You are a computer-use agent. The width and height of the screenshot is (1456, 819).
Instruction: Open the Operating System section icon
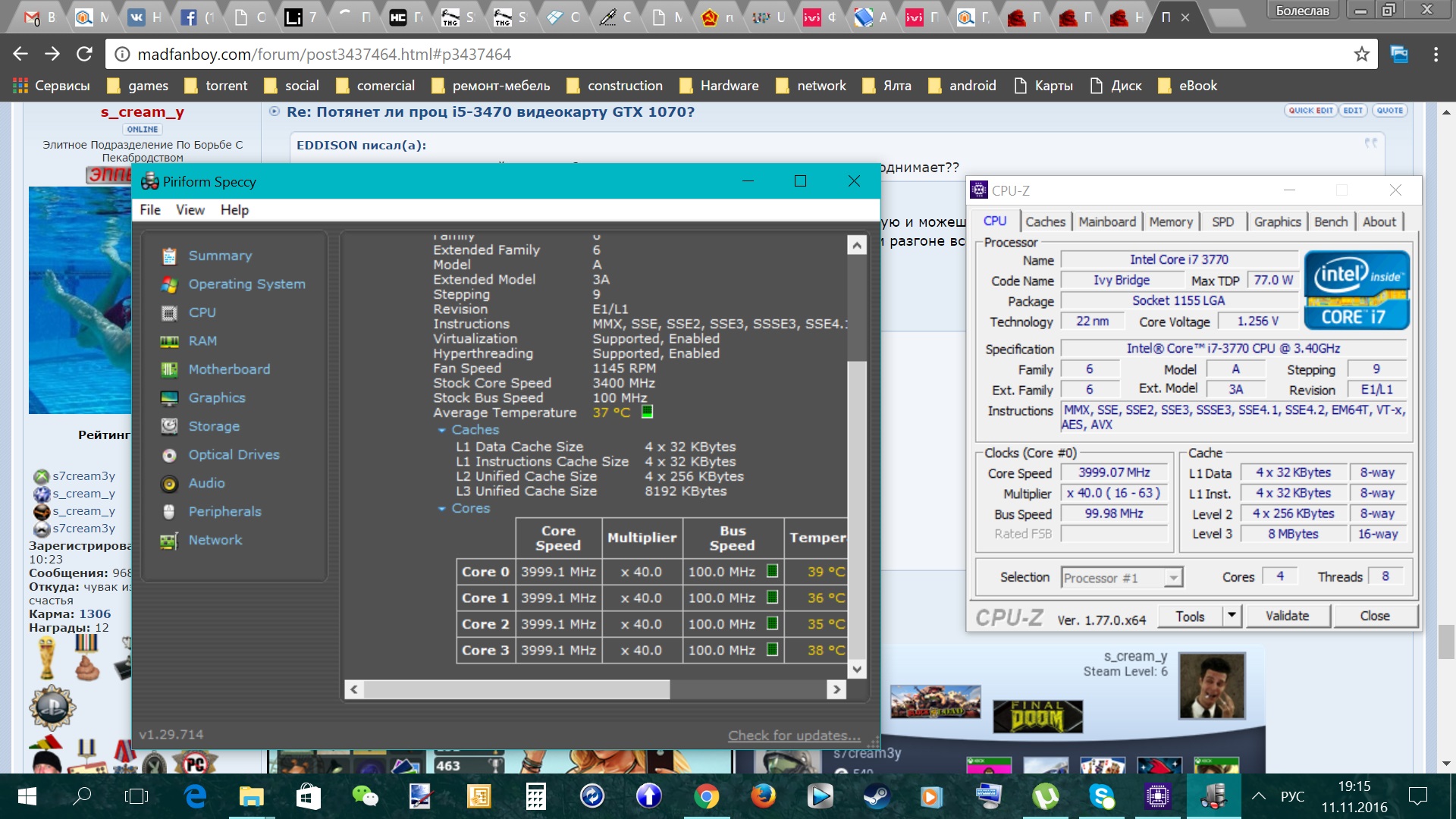169,284
